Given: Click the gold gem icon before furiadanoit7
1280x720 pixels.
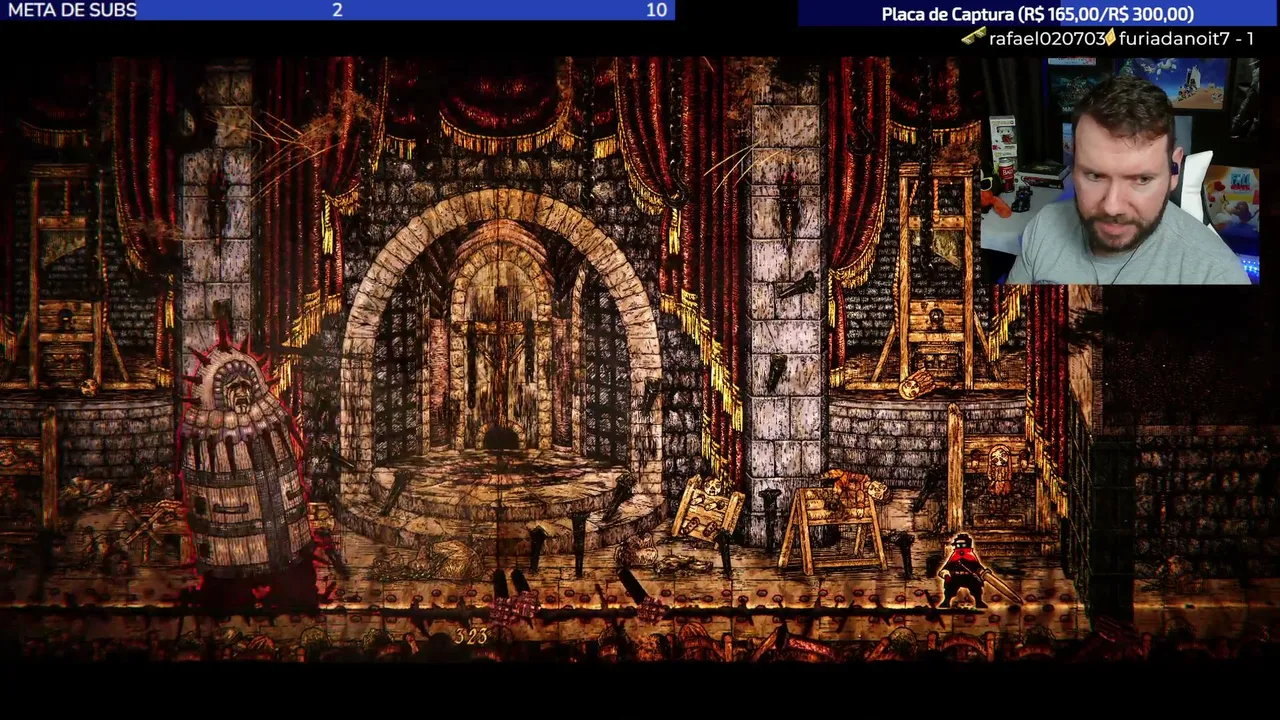Looking at the screenshot, I should [x=1110, y=38].
